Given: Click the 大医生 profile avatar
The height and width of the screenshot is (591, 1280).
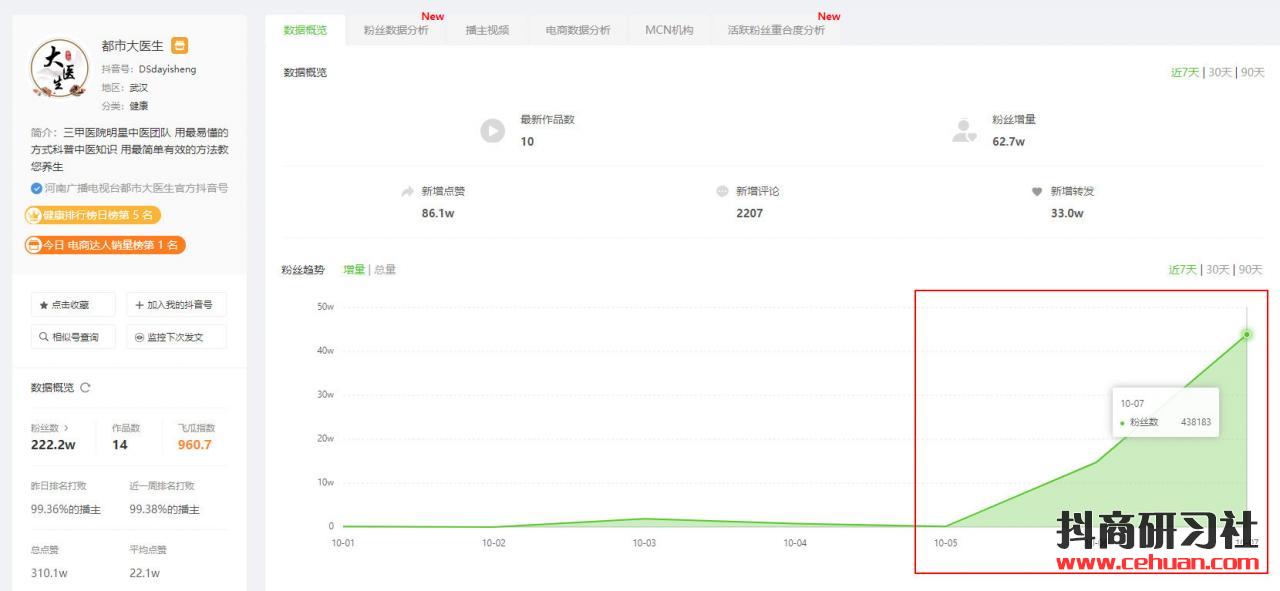Looking at the screenshot, I should 60,68.
